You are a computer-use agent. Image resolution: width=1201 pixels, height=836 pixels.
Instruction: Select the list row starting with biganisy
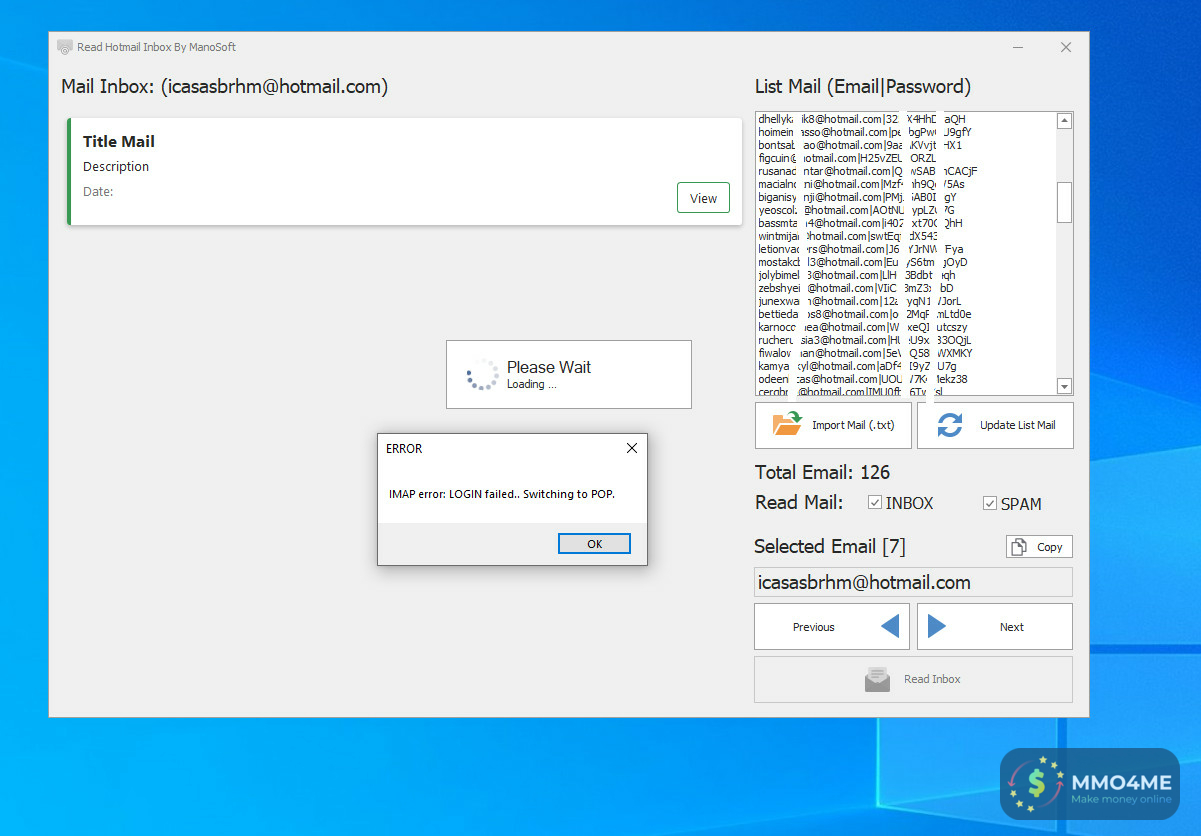tap(906, 197)
